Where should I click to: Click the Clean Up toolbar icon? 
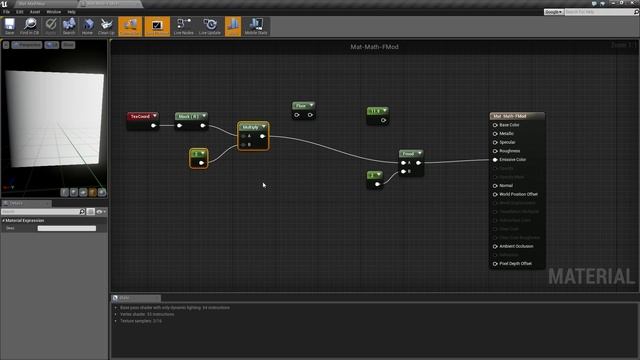tap(106, 26)
